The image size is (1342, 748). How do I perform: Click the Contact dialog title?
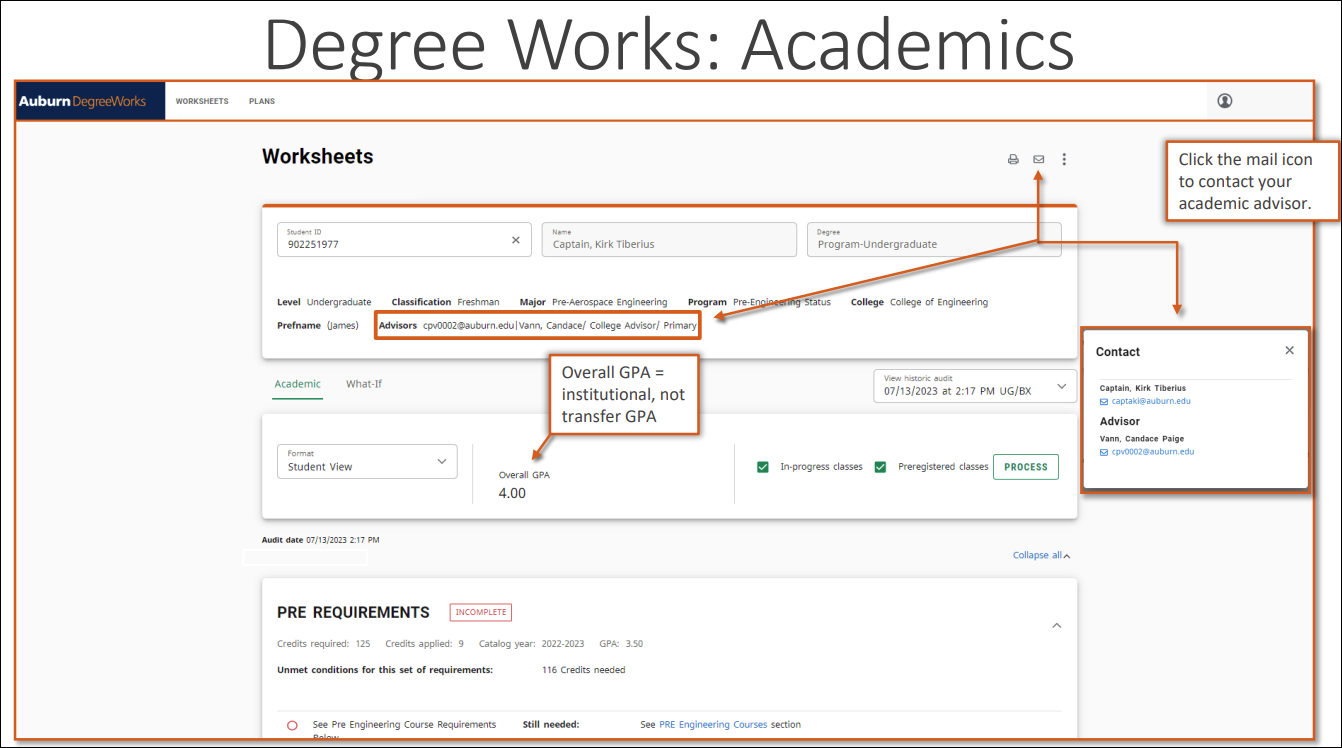(x=1118, y=352)
